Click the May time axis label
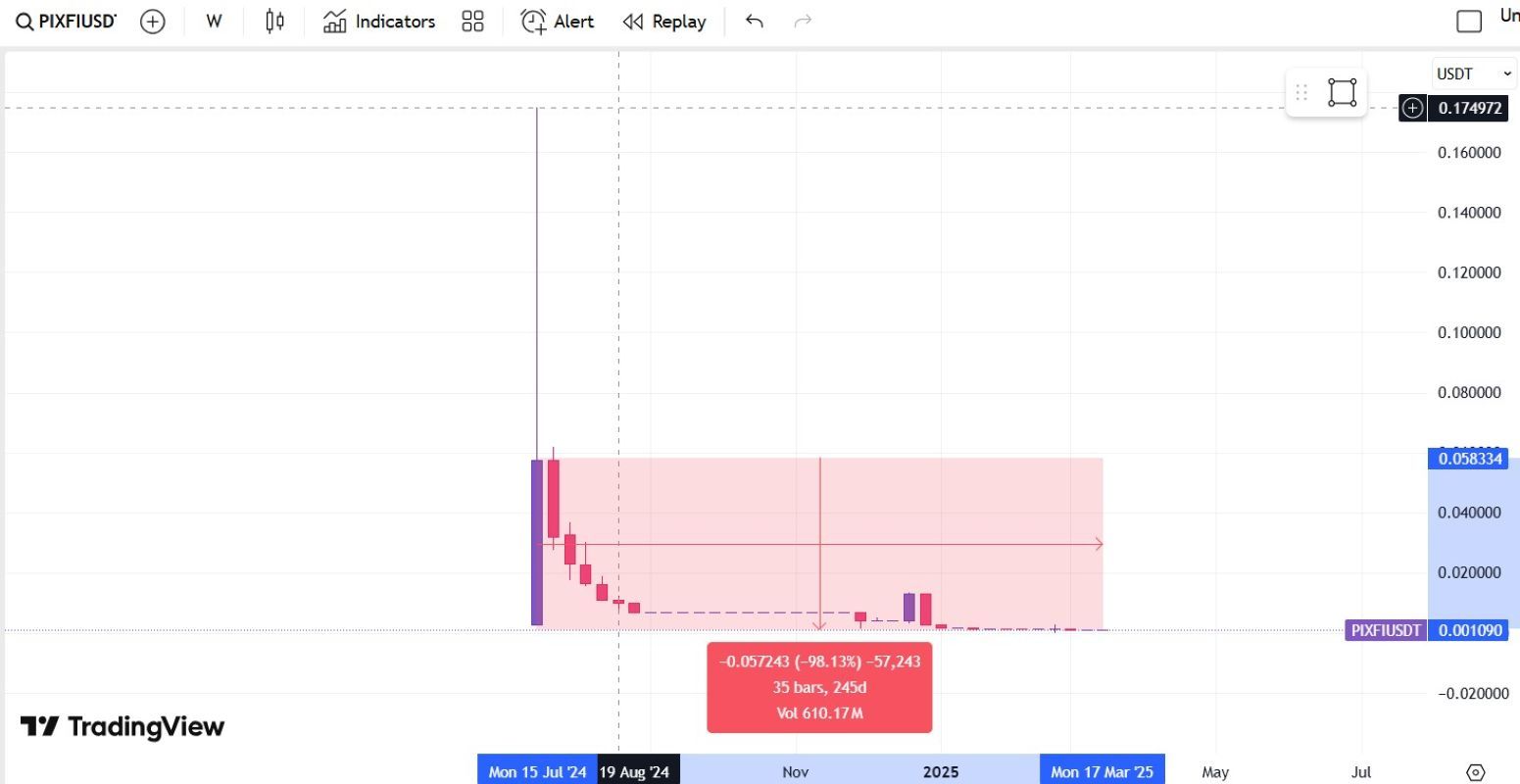 point(1215,772)
